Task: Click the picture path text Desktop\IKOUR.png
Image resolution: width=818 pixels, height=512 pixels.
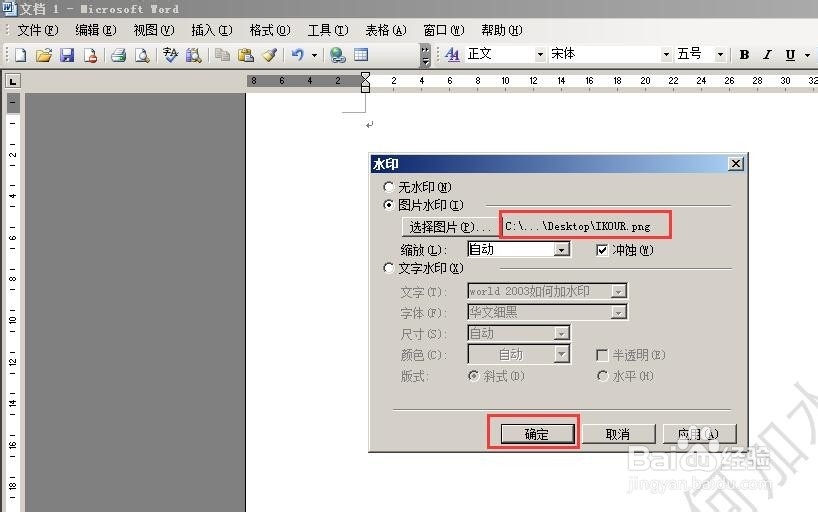Action: coord(578,227)
